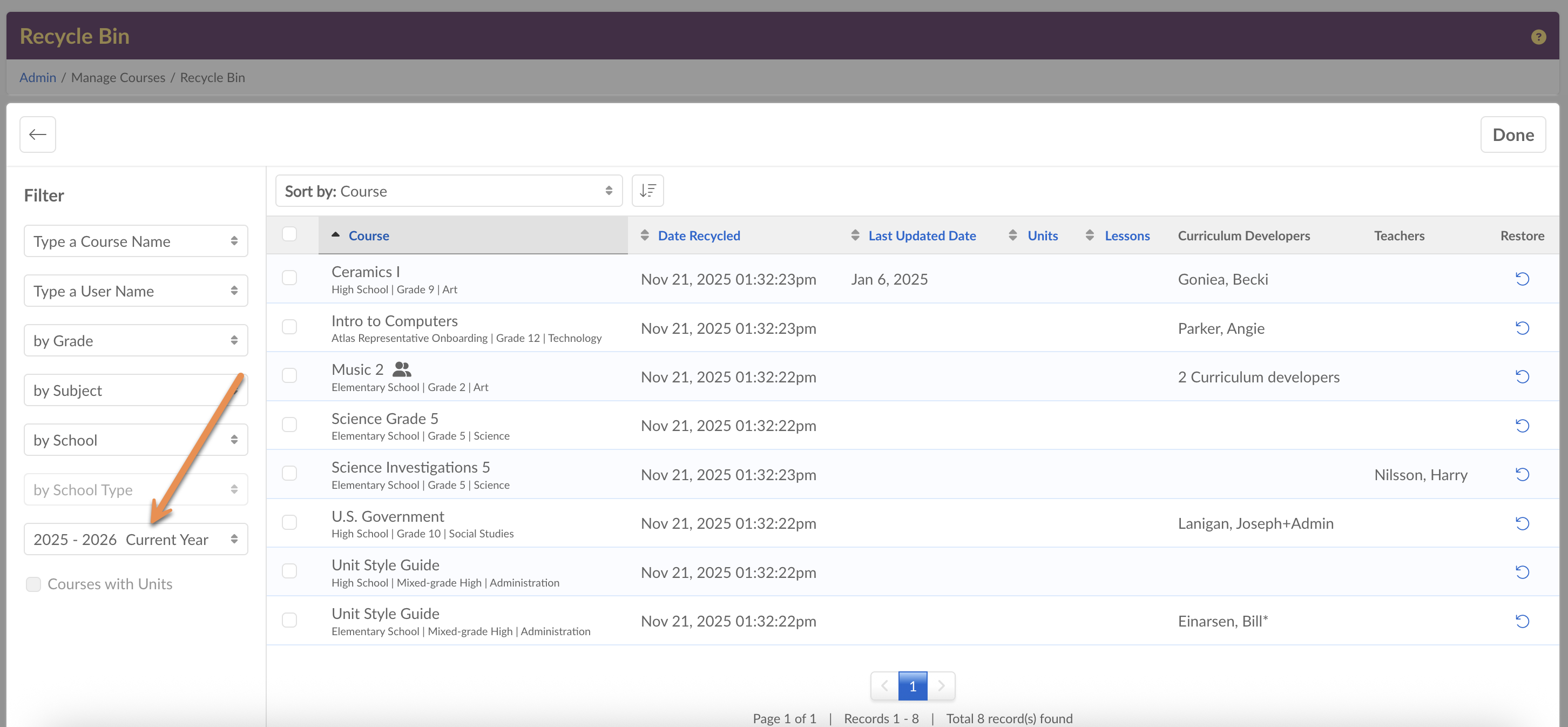Click the back arrow button
1568x727 pixels.
coord(38,134)
